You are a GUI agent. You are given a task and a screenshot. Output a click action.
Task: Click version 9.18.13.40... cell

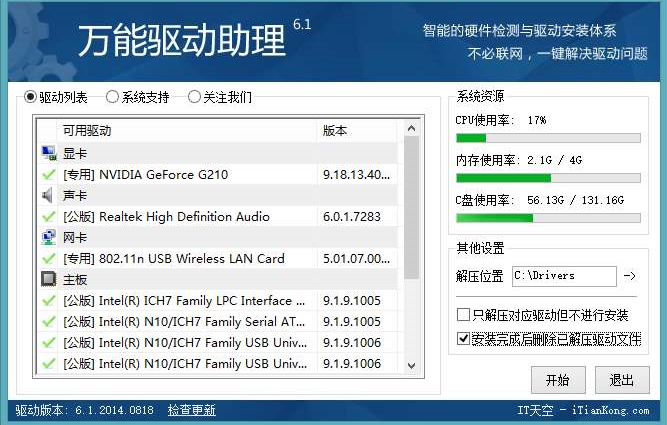point(356,174)
